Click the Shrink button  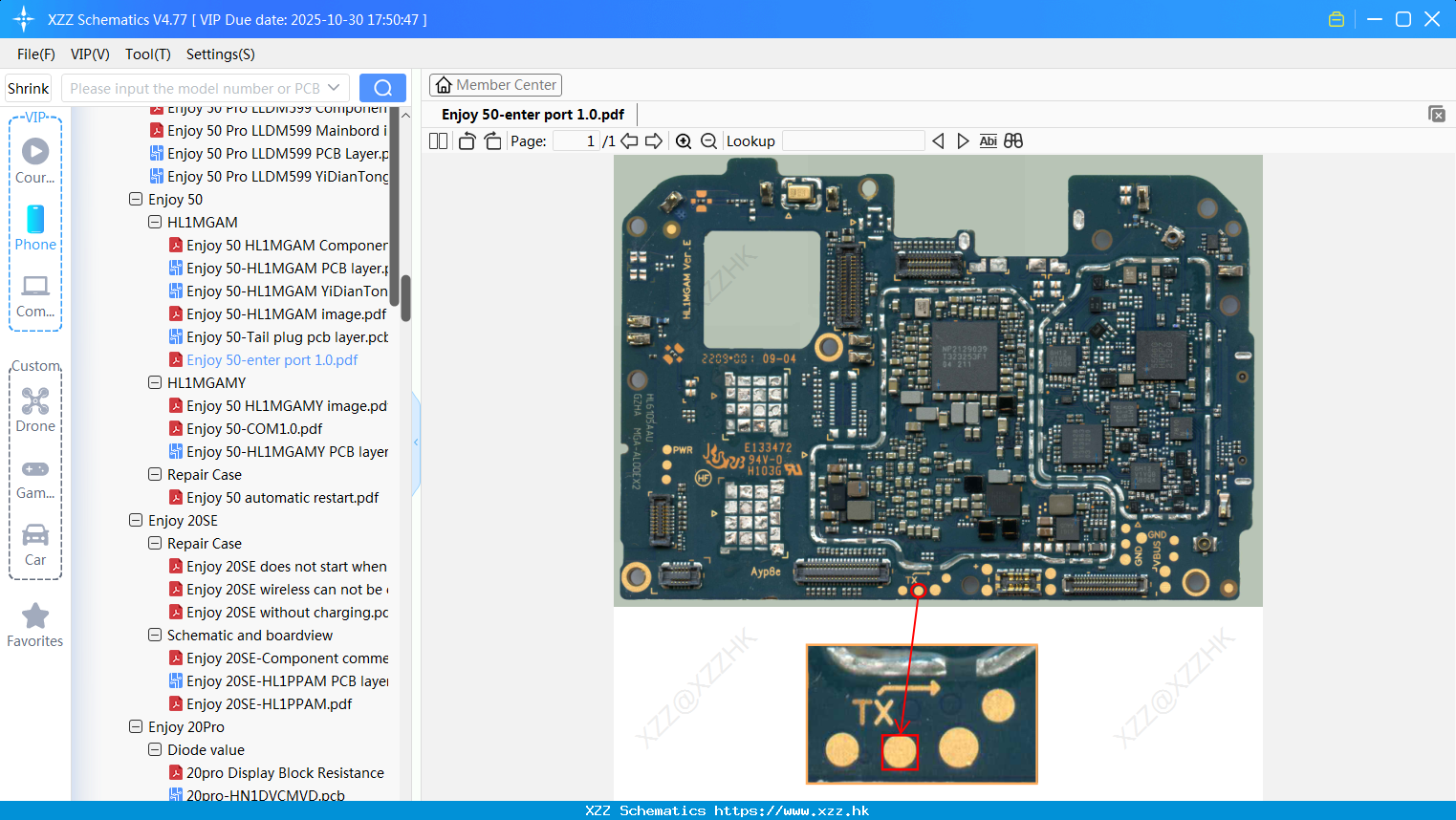click(29, 88)
